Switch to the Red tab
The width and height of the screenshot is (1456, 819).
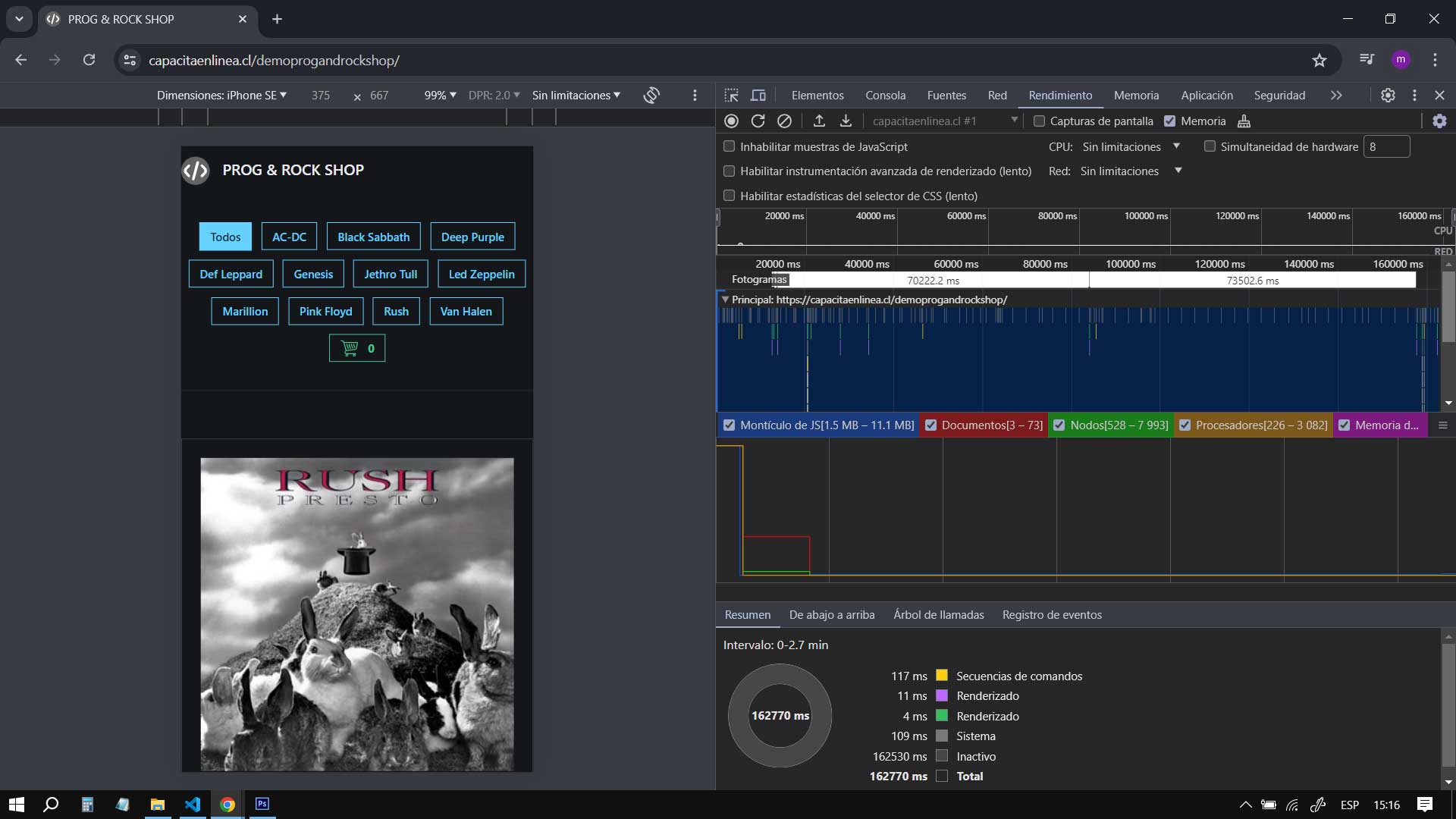(997, 95)
